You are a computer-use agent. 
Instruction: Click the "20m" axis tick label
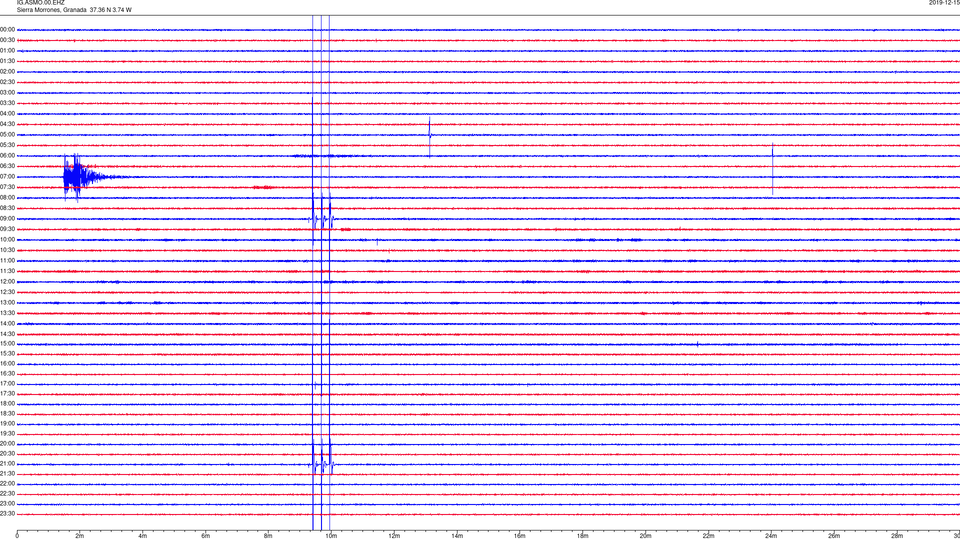(x=645, y=536)
